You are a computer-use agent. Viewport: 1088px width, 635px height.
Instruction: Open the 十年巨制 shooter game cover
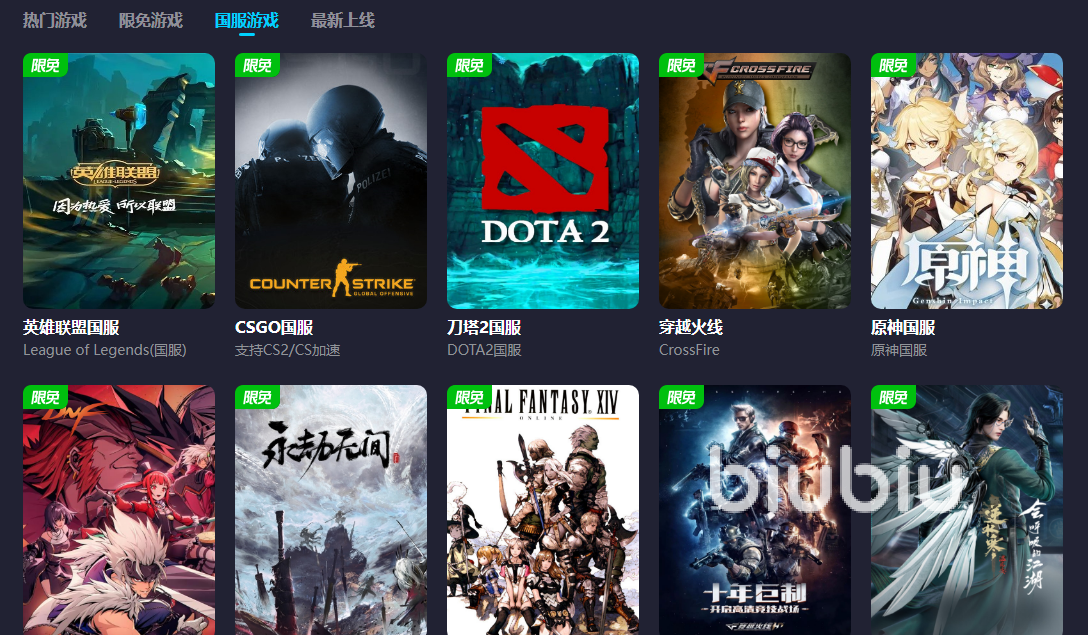[x=755, y=510]
